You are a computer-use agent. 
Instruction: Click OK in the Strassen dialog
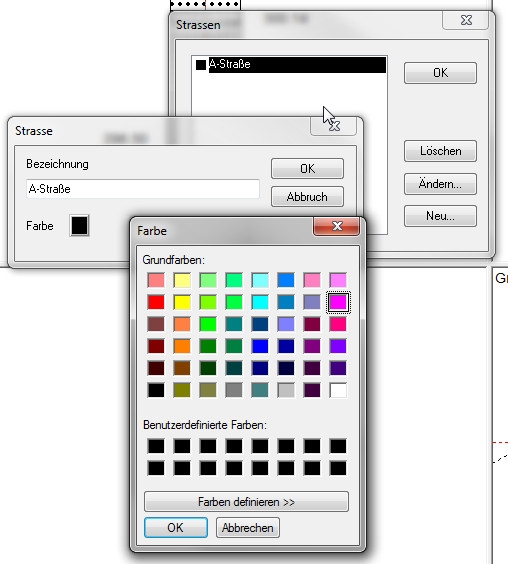pyautogui.click(x=440, y=73)
